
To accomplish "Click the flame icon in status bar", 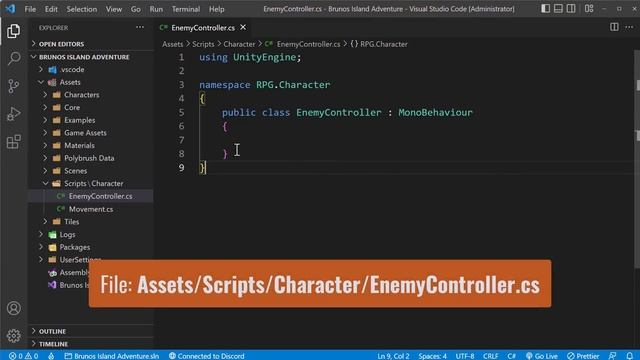I will (x=51, y=356).
